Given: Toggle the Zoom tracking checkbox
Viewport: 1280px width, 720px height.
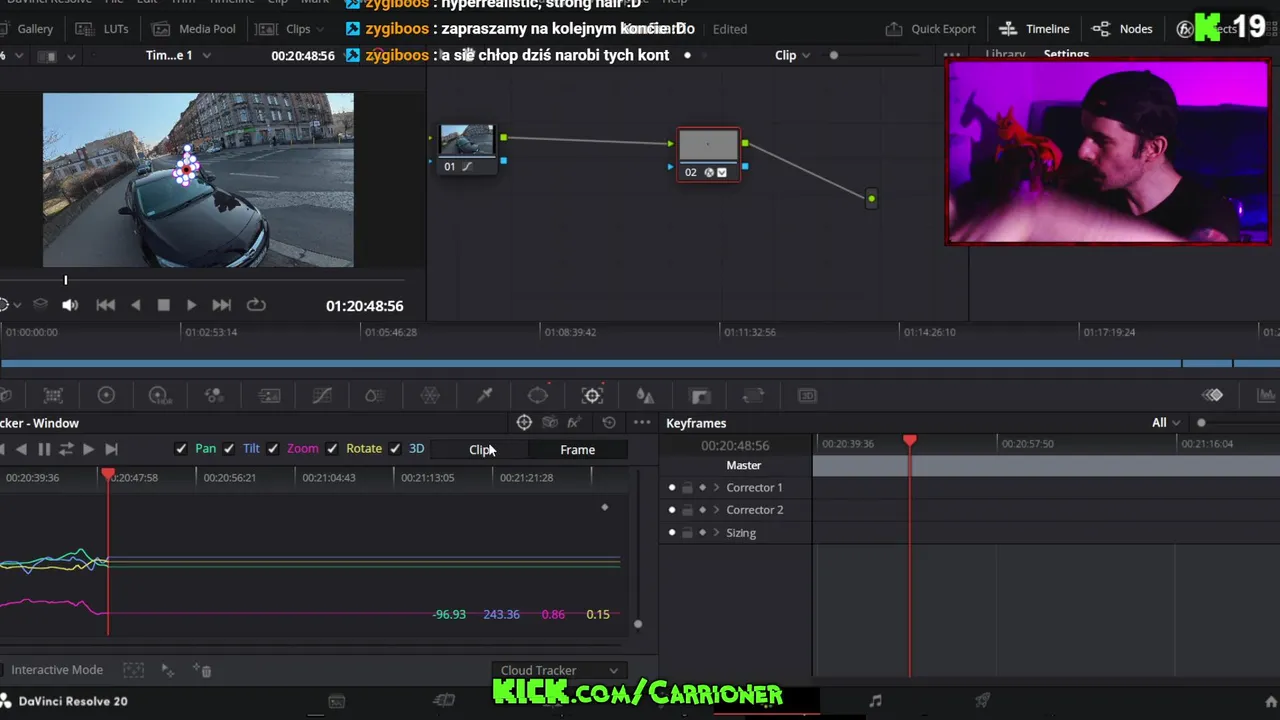Looking at the screenshot, I should point(273,449).
